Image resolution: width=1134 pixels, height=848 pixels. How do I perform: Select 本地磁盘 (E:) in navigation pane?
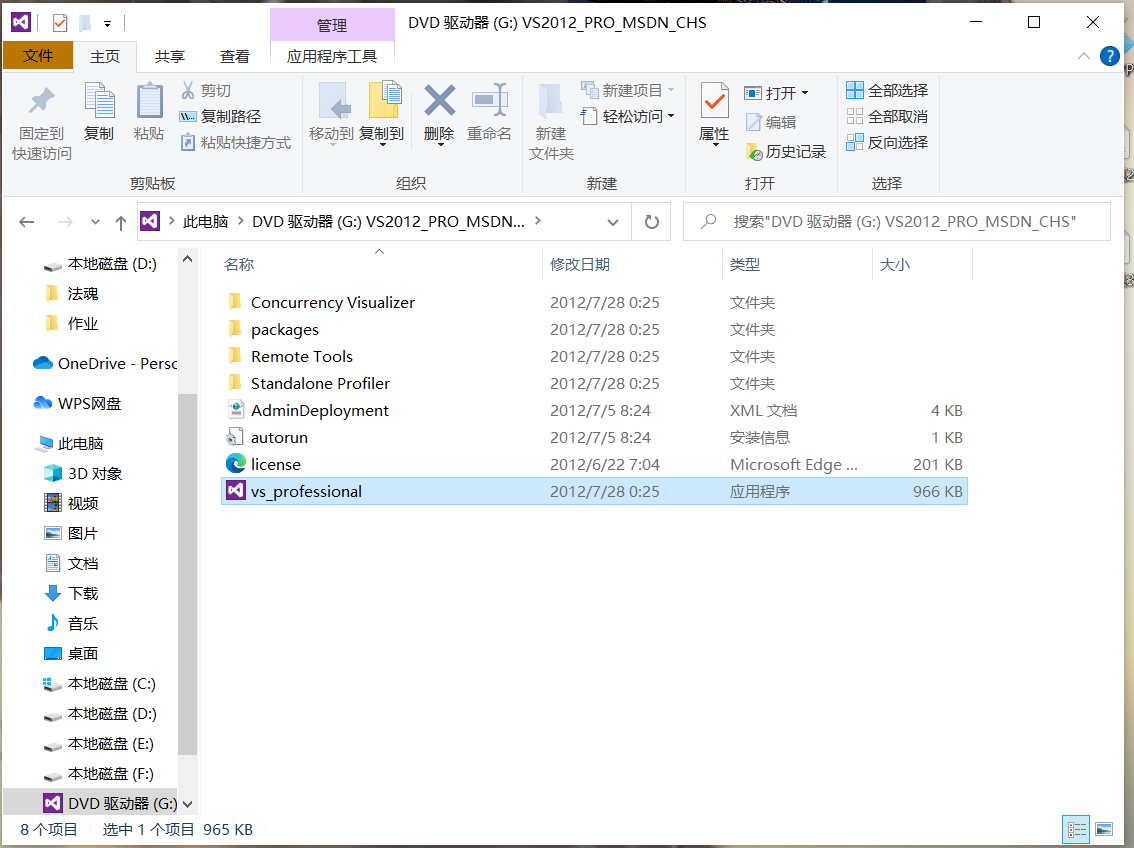[x=98, y=744]
